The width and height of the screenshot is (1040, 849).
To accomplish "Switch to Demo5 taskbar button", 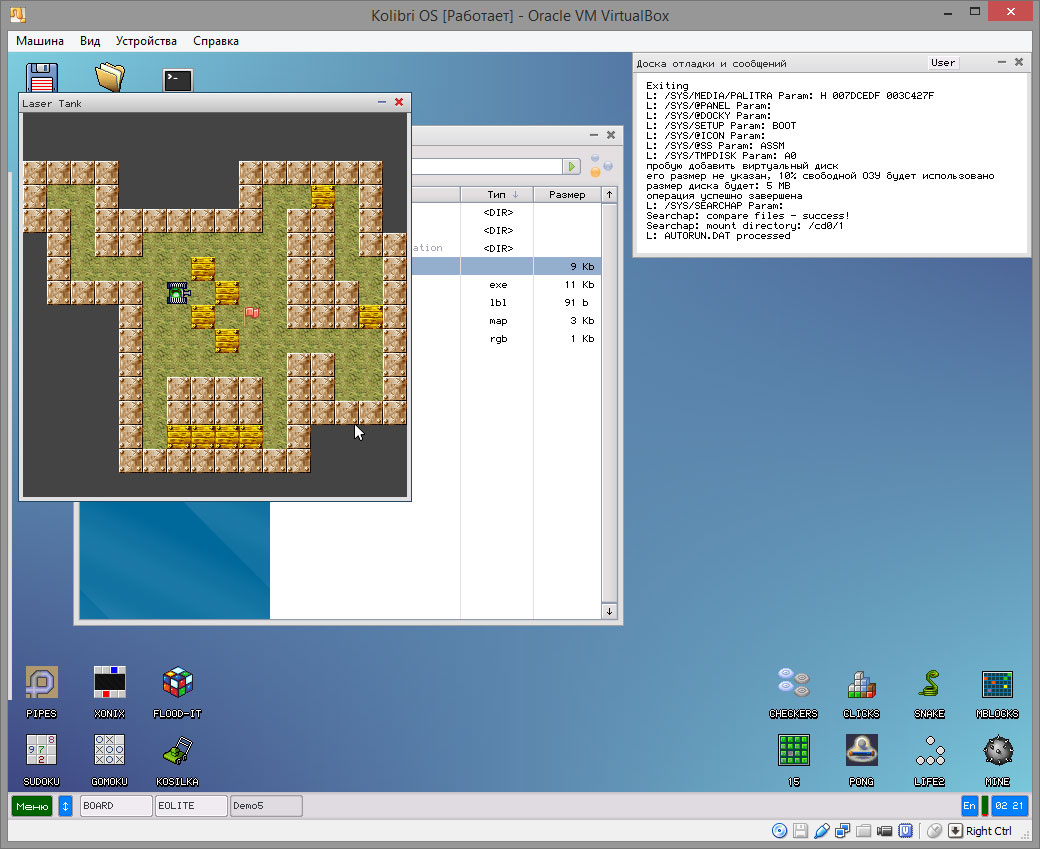I will click(266, 806).
